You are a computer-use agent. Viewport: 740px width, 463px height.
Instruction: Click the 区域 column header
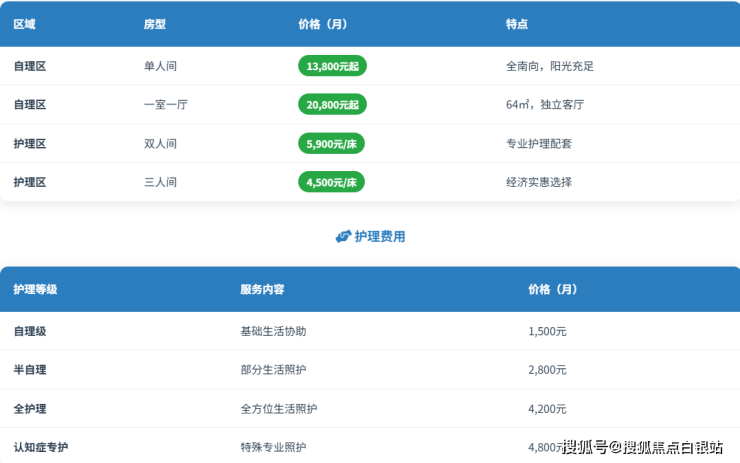(24, 24)
